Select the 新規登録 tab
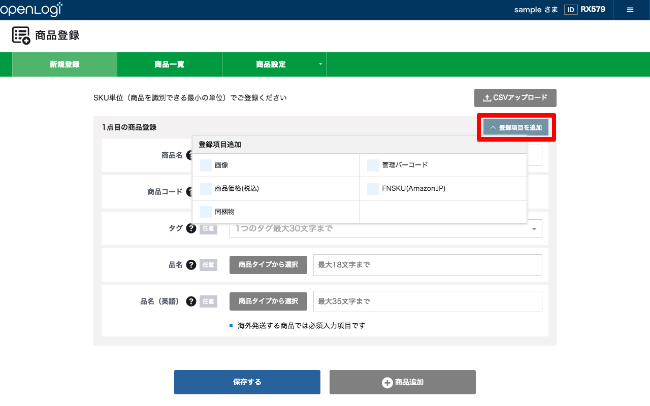Image resolution: width=650 pixels, height=406 pixels. [65, 64]
